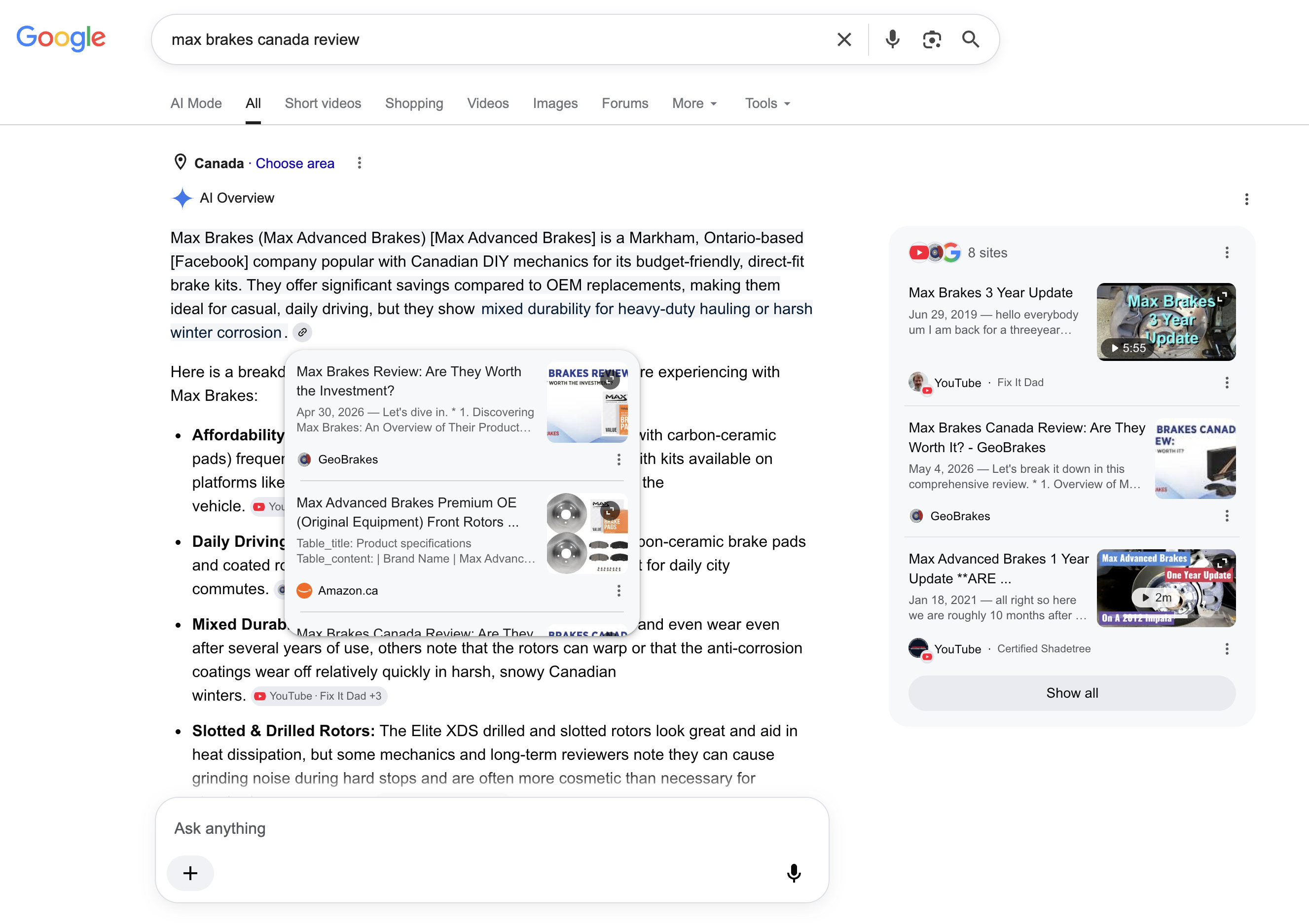Open more options for sidebar GeoBrakes result
This screenshot has height=924, width=1309.
tap(1227, 516)
